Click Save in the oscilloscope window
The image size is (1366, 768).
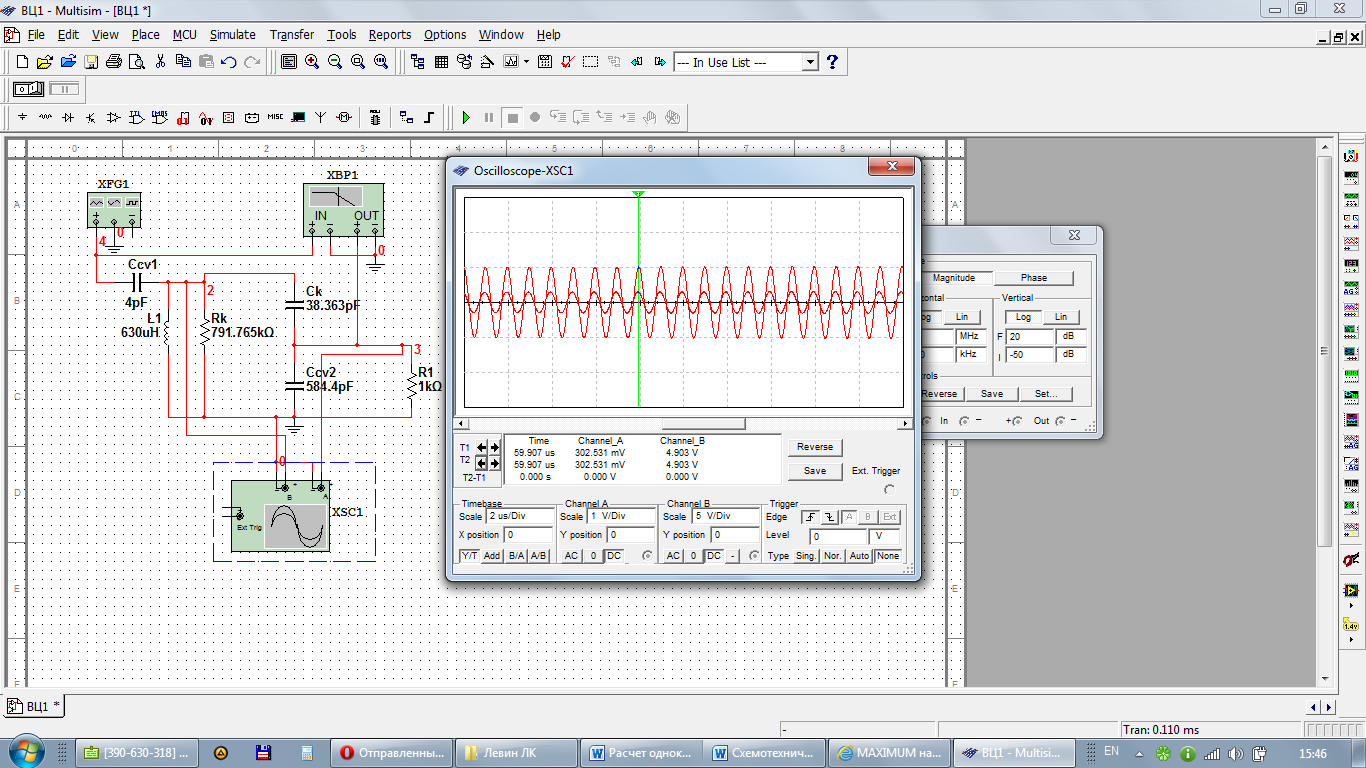click(815, 471)
